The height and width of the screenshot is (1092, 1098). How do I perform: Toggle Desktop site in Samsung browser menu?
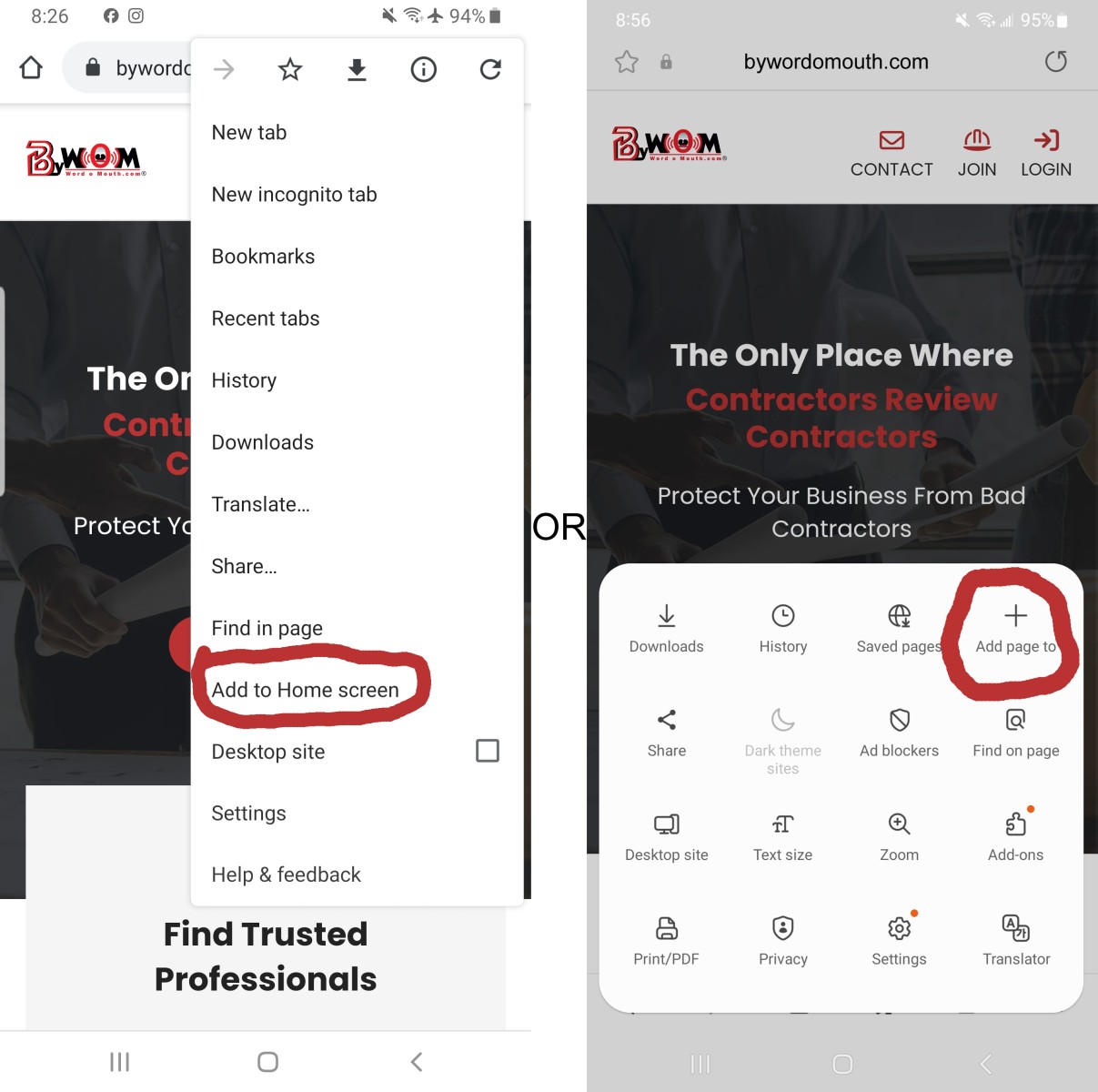(x=667, y=837)
